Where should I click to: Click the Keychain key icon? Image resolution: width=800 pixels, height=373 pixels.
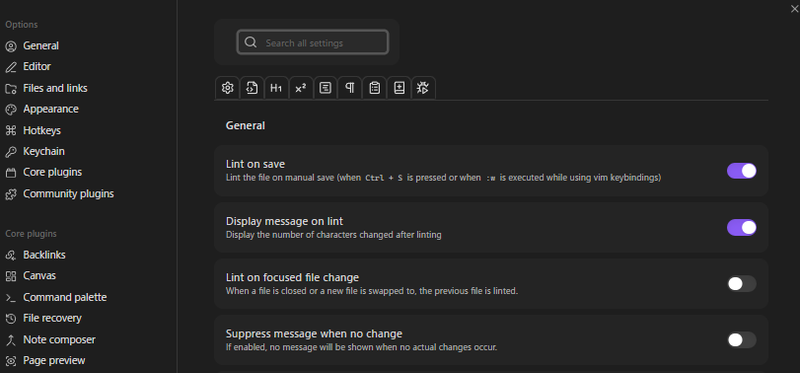click(x=11, y=152)
